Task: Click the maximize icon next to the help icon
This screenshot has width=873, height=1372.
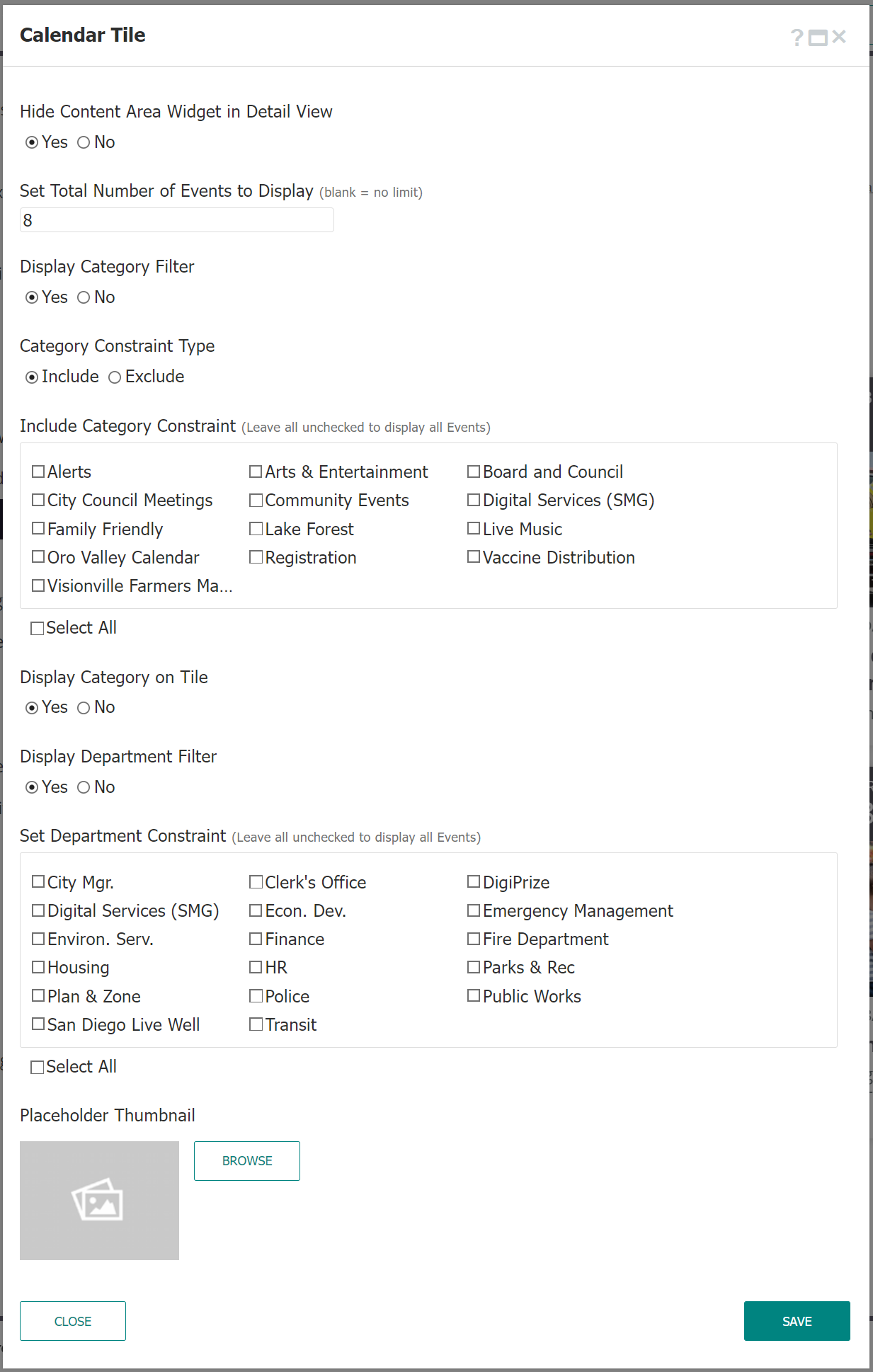Action: pos(818,35)
